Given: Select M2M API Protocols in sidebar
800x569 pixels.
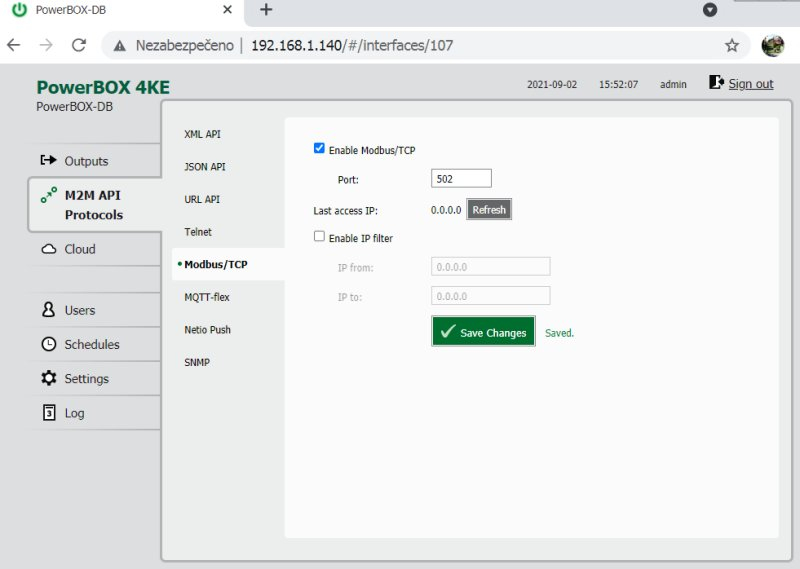Looking at the screenshot, I should [x=94, y=205].
